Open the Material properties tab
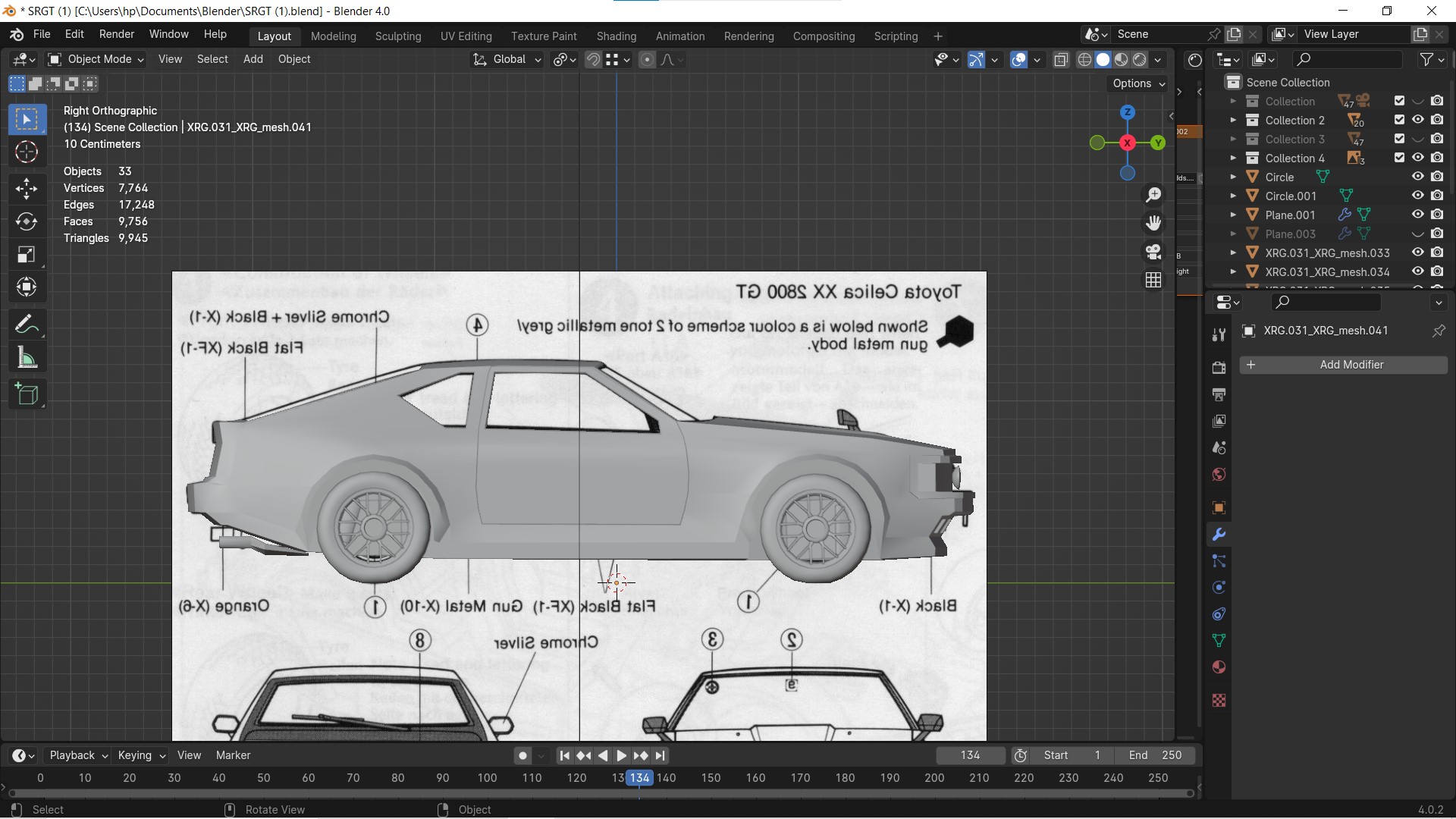 coord(1219,667)
